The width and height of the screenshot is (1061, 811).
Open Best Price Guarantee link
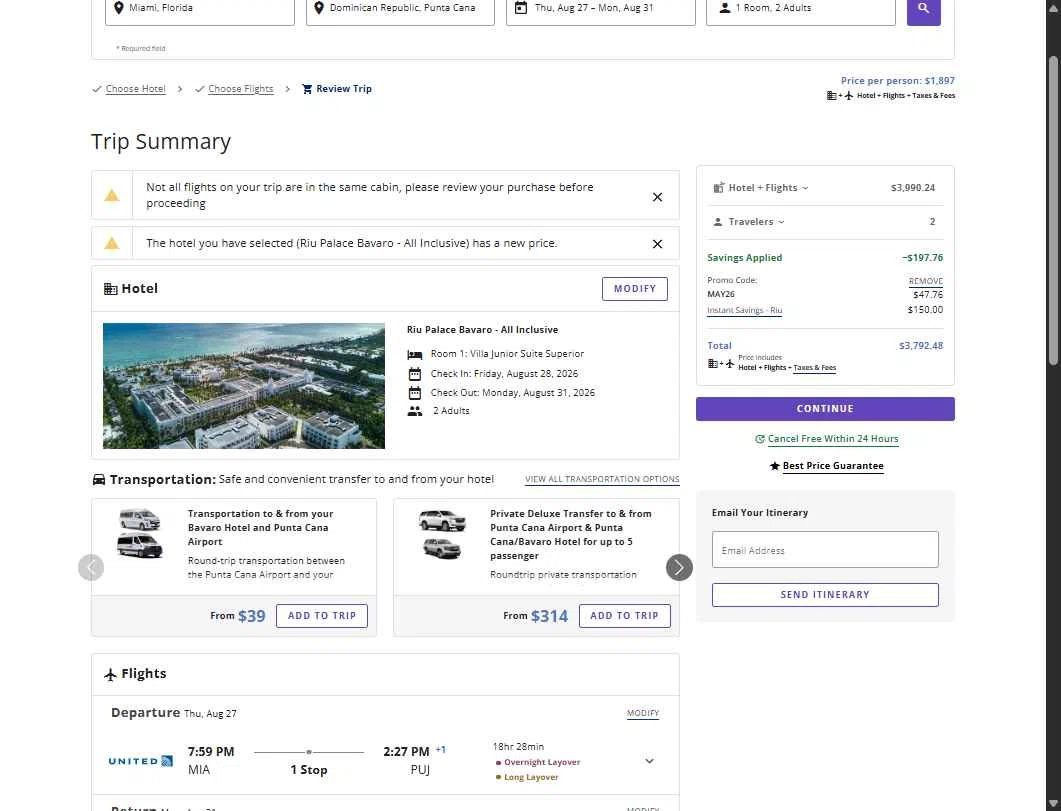pos(833,466)
